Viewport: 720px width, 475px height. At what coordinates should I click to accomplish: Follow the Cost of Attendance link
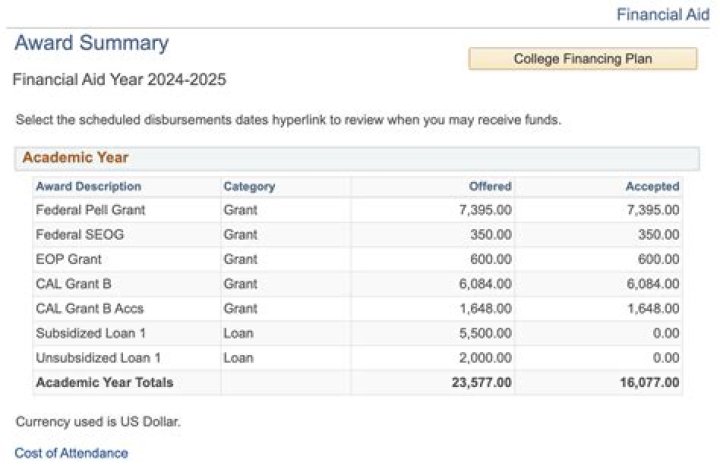pos(71,453)
